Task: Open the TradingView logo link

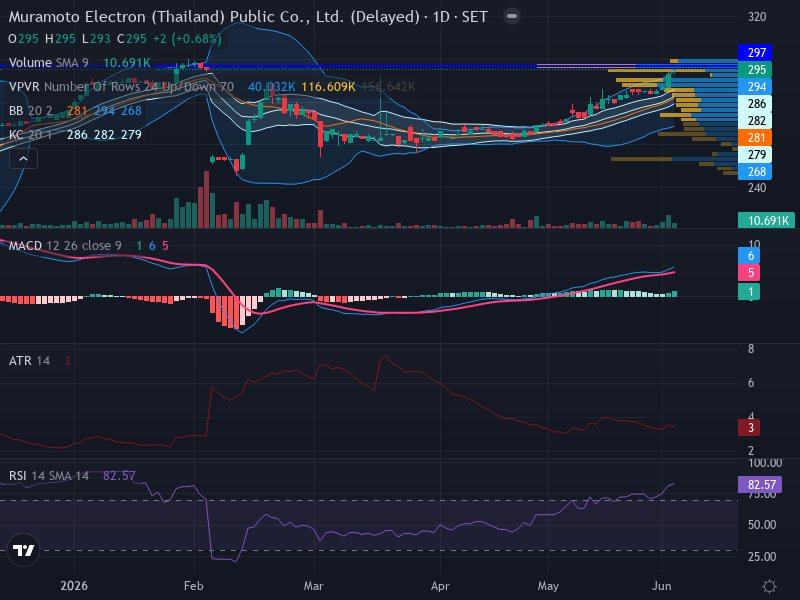Action: click(x=23, y=550)
